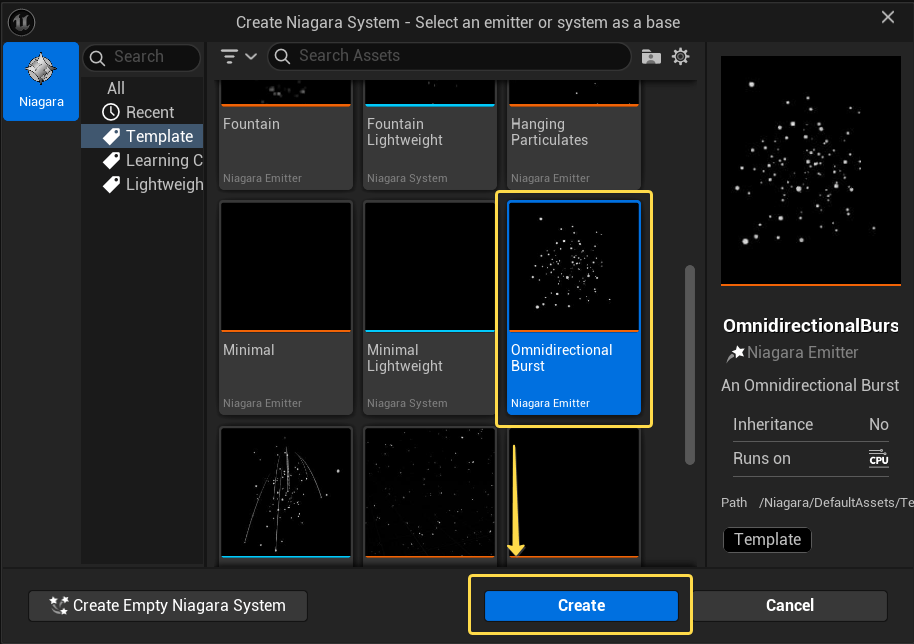Viewport: 914px width, 644px height.
Task: Open the asset view settings gear
Action: pos(680,57)
